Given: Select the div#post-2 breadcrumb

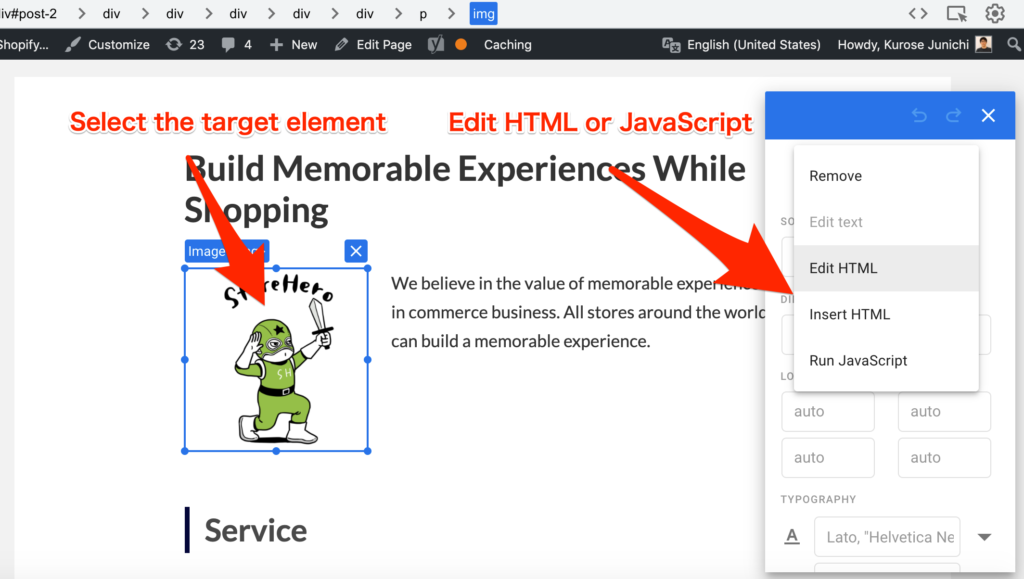Looking at the screenshot, I should point(29,14).
